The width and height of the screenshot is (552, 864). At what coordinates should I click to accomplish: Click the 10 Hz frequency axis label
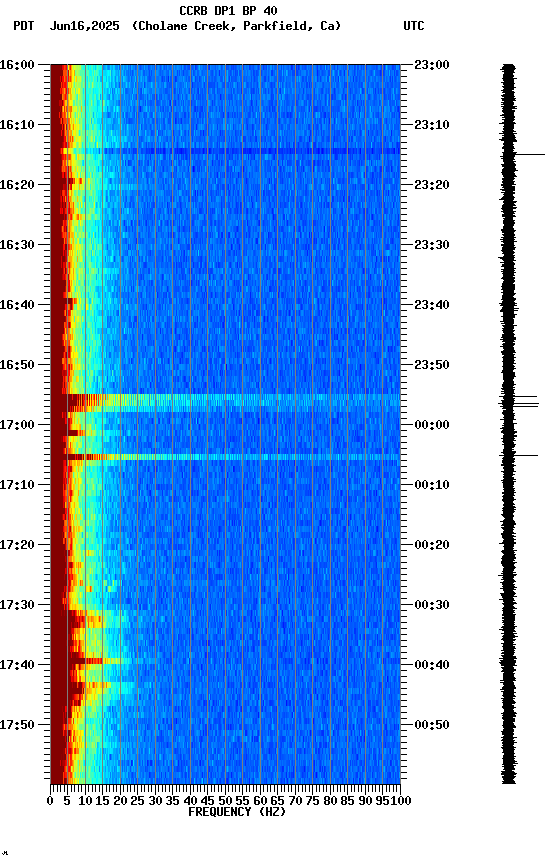click(85, 802)
